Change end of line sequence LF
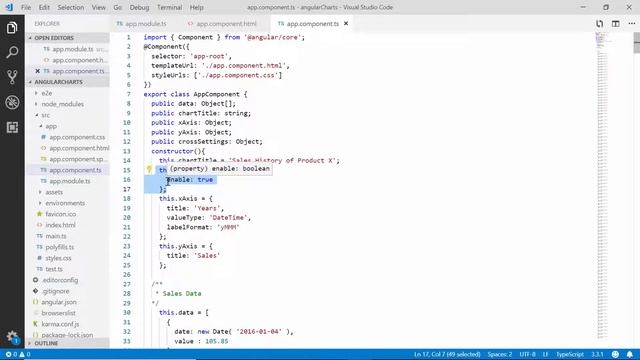The image size is (640, 360). pyautogui.click(x=545, y=354)
